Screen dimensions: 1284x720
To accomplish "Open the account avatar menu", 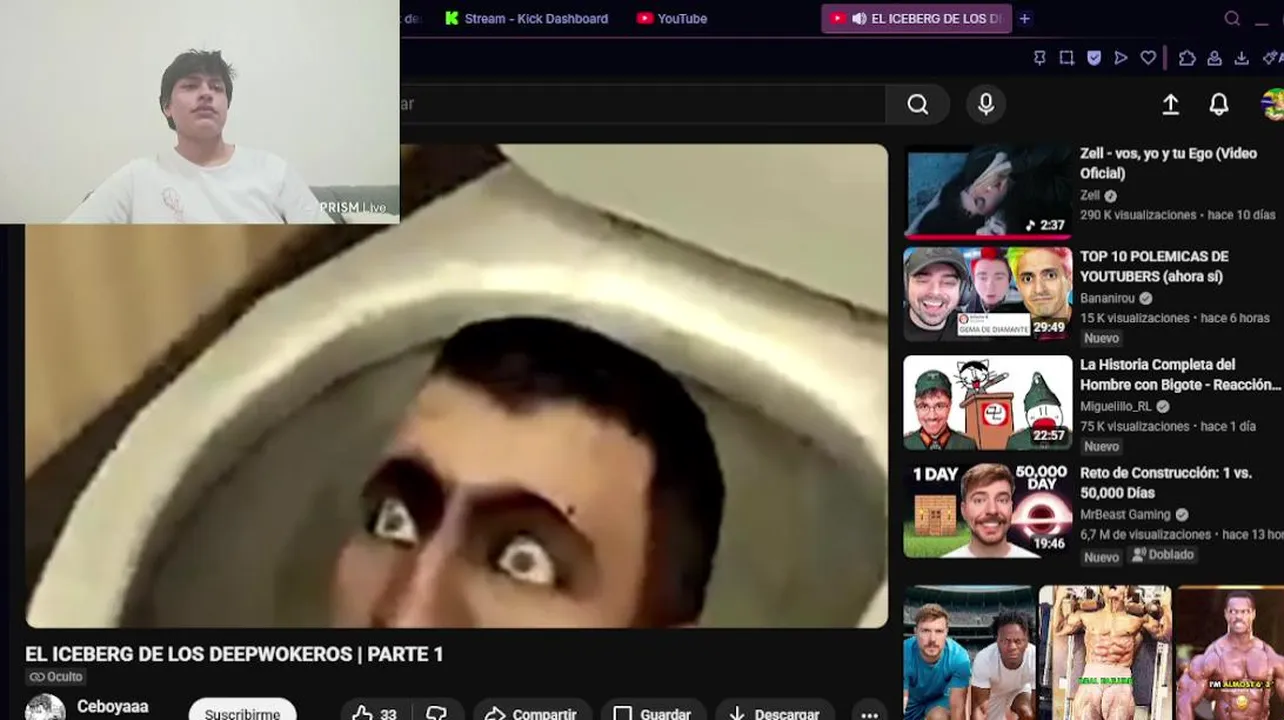I will pyautogui.click(x=1273, y=104).
